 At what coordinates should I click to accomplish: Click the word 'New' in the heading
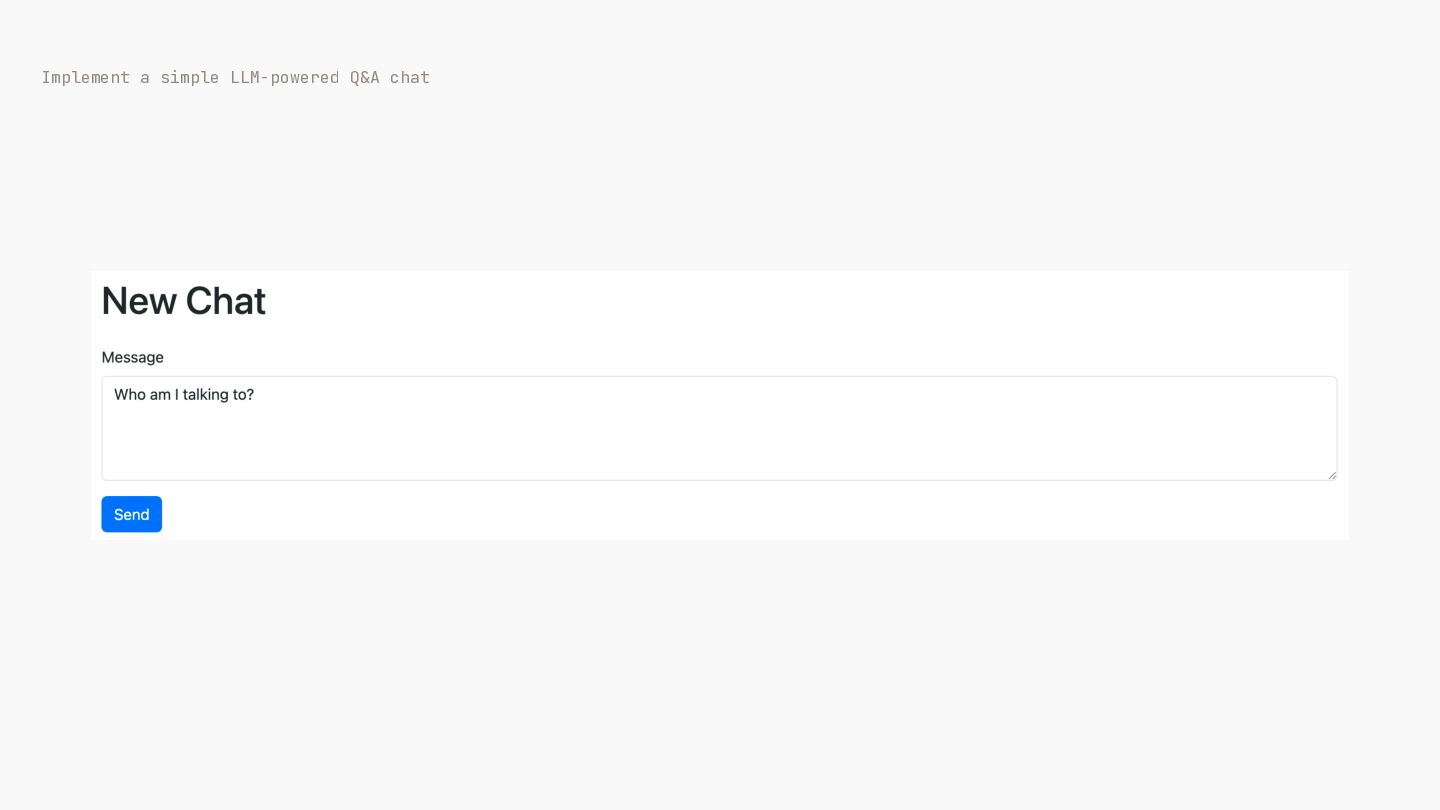pos(139,301)
